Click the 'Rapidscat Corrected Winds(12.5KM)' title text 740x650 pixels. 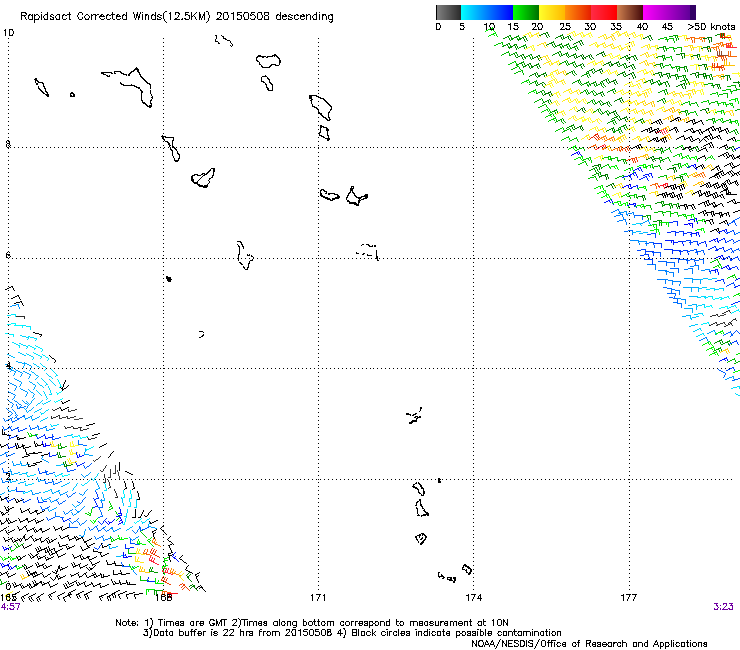[x=115, y=17]
